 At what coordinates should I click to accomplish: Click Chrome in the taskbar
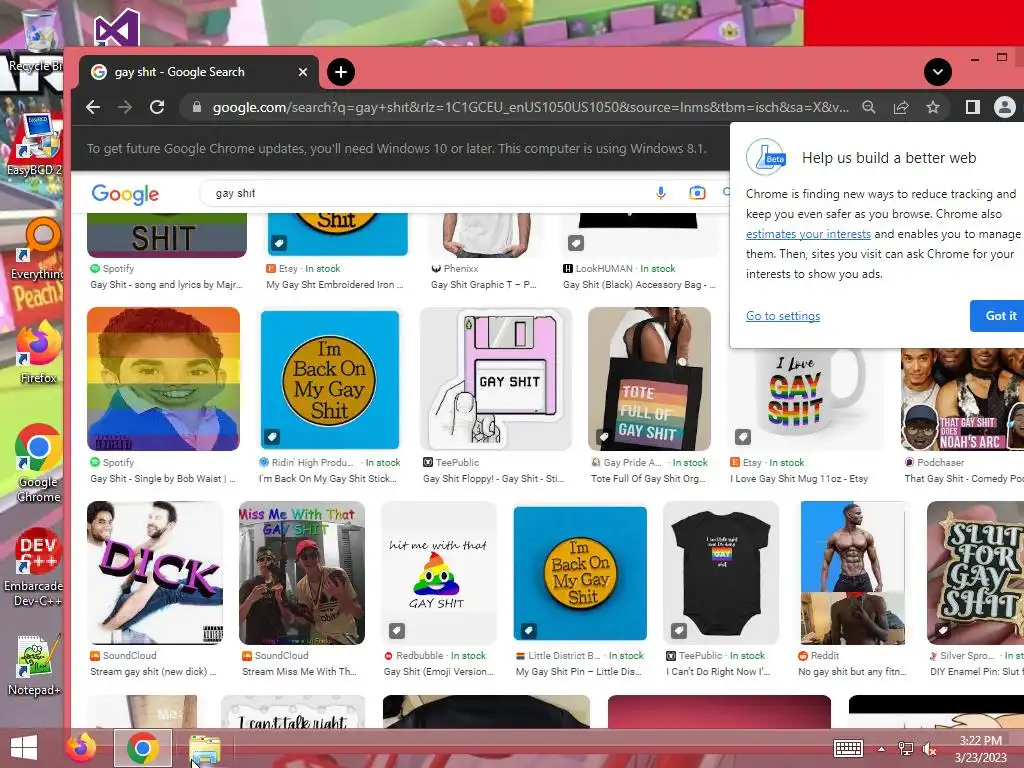[143, 748]
